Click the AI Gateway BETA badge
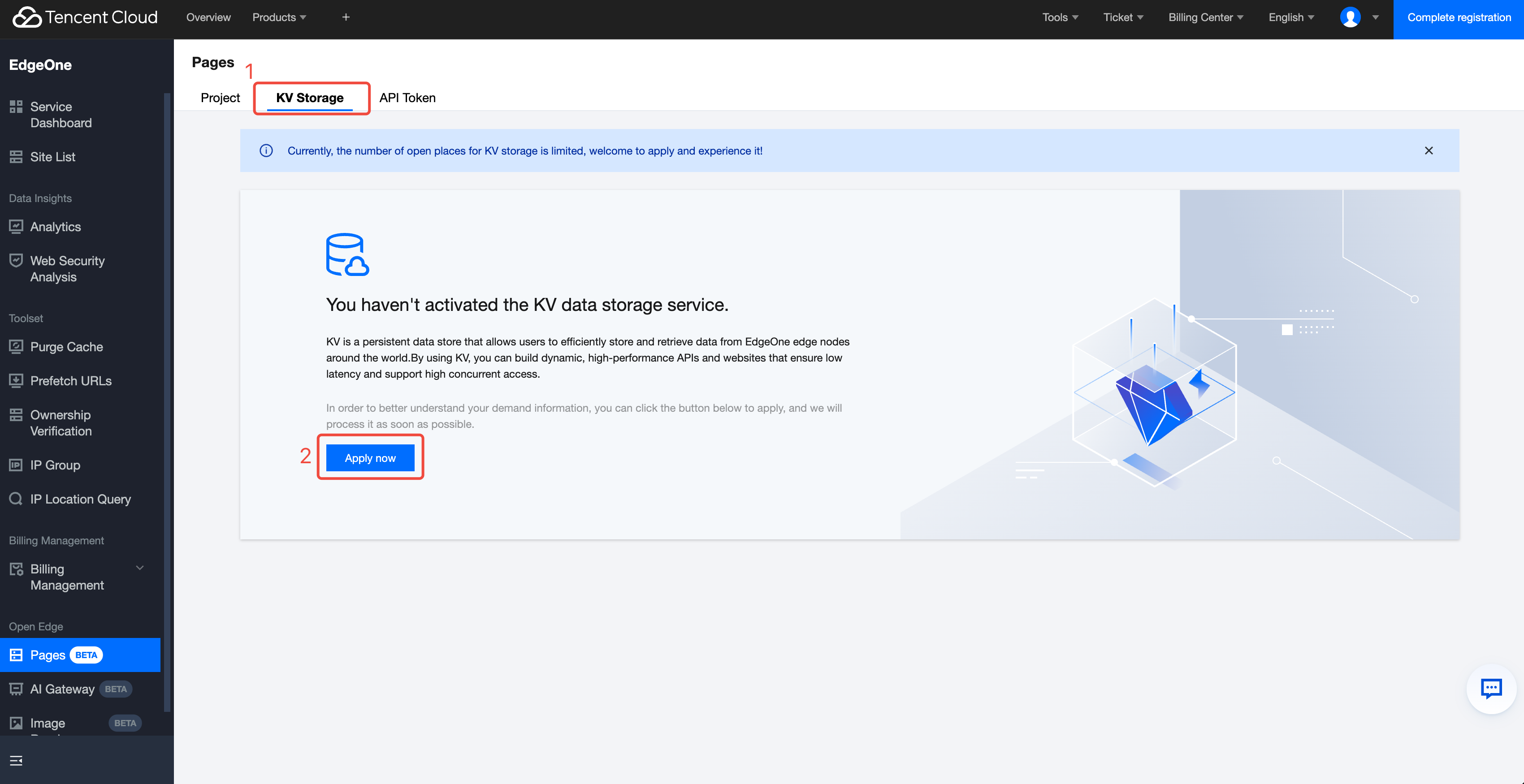 click(116, 689)
